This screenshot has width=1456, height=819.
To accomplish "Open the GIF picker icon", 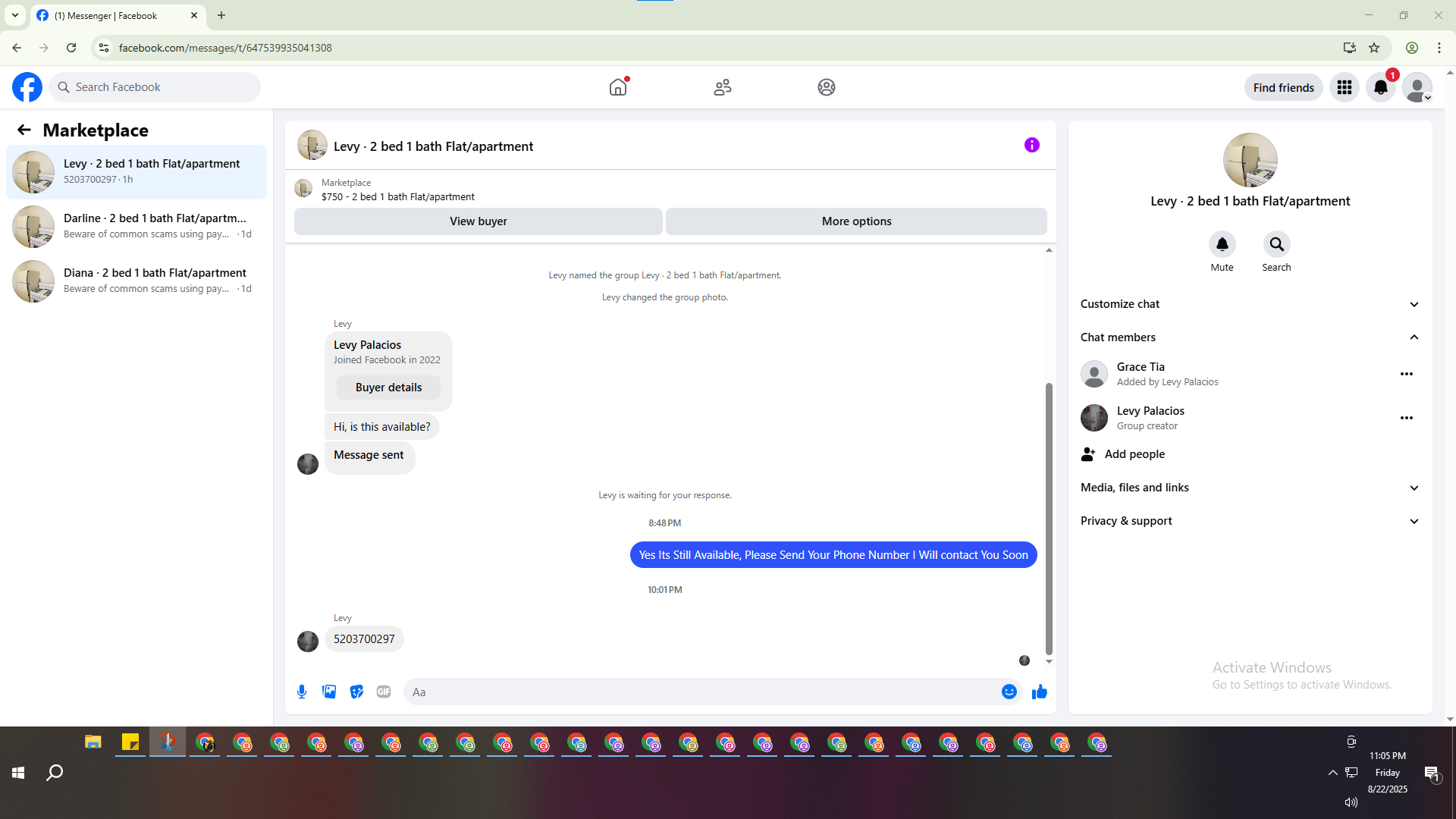I will click(384, 692).
